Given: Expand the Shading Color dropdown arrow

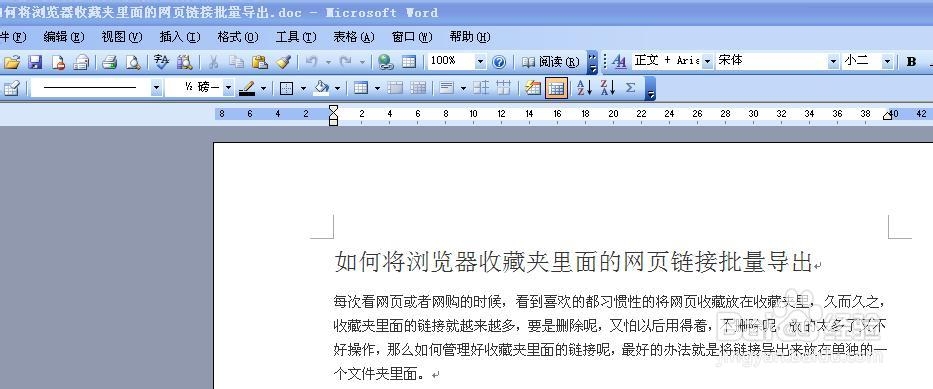Looking at the screenshot, I should point(337,89).
